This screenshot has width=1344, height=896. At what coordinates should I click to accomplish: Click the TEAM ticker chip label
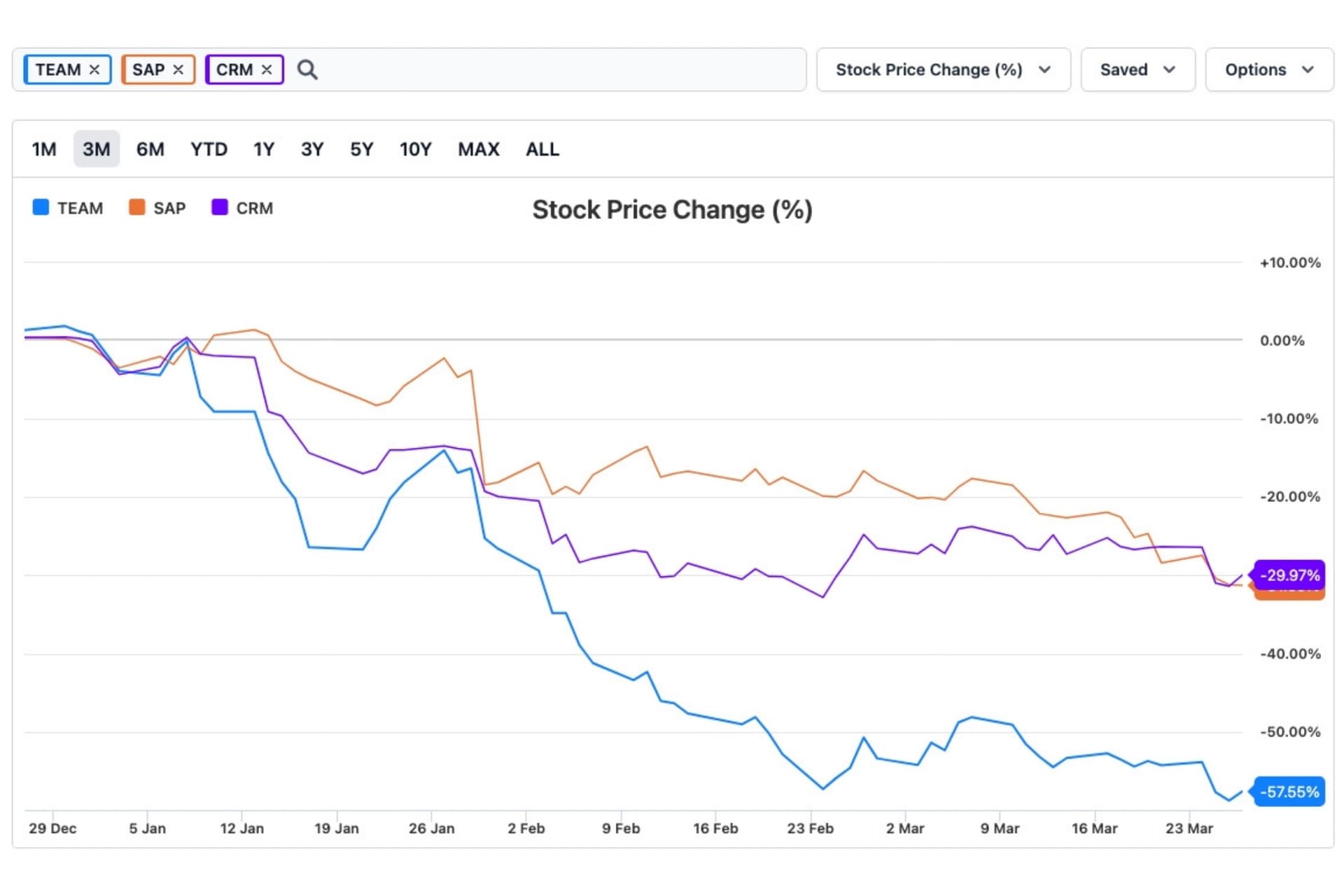pyautogui.click(x=58, y=70)
